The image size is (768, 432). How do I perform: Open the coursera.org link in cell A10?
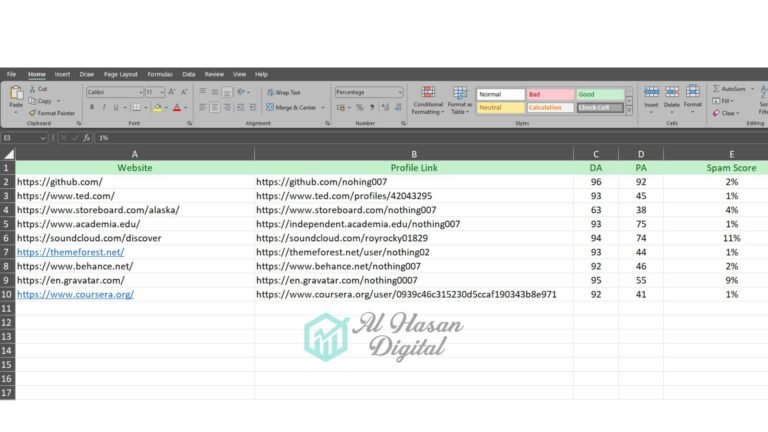(75, 295)
